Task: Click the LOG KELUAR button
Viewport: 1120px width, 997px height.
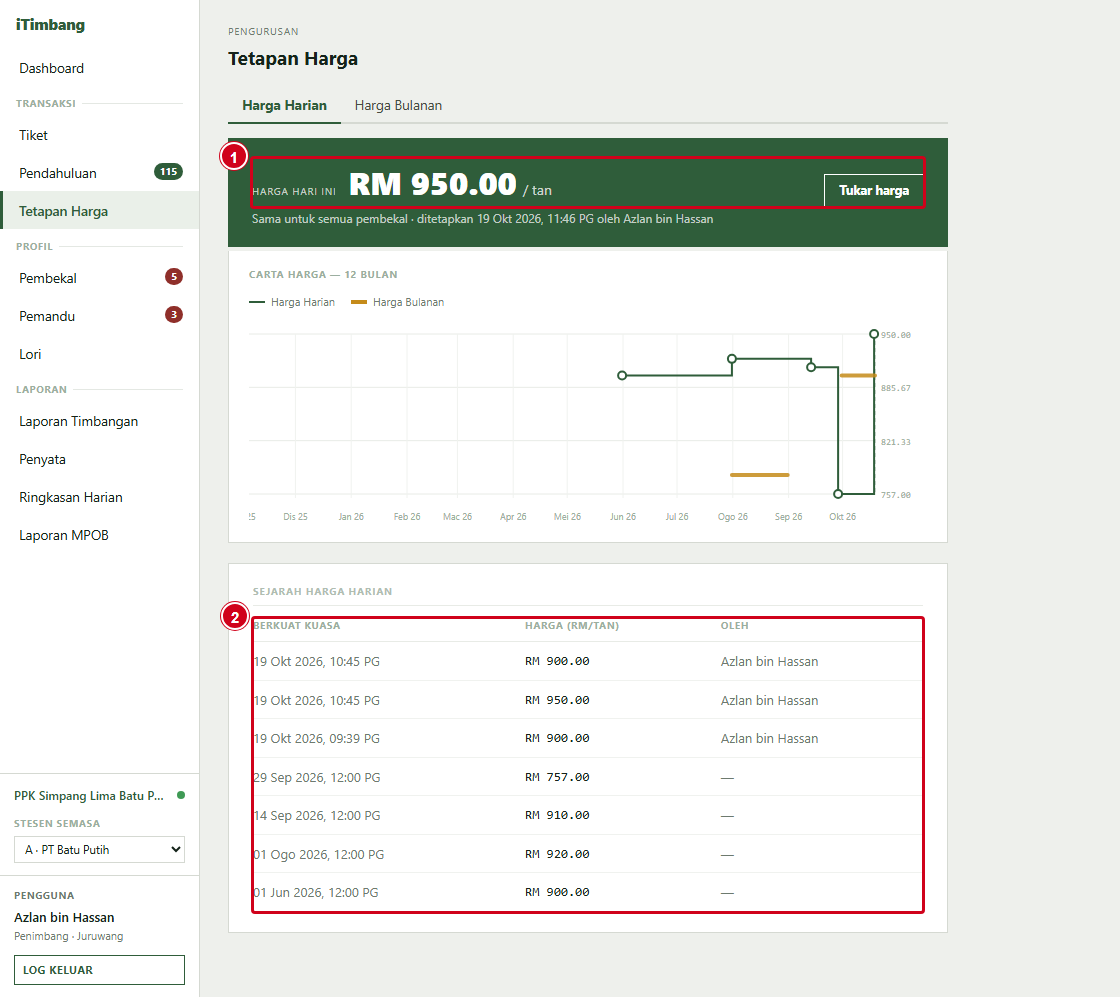Action: [x=99, y=970]
